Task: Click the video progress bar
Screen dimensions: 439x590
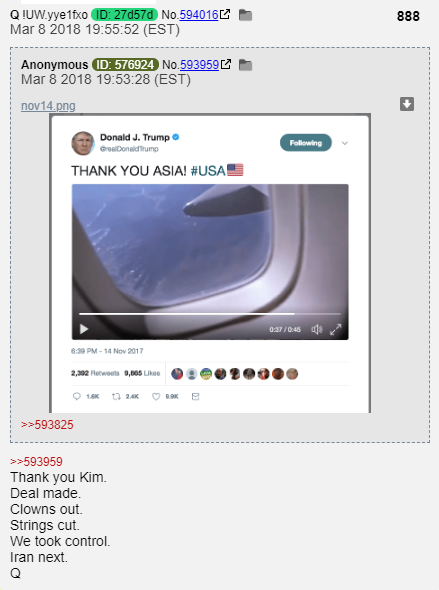Action: (210, 313)
